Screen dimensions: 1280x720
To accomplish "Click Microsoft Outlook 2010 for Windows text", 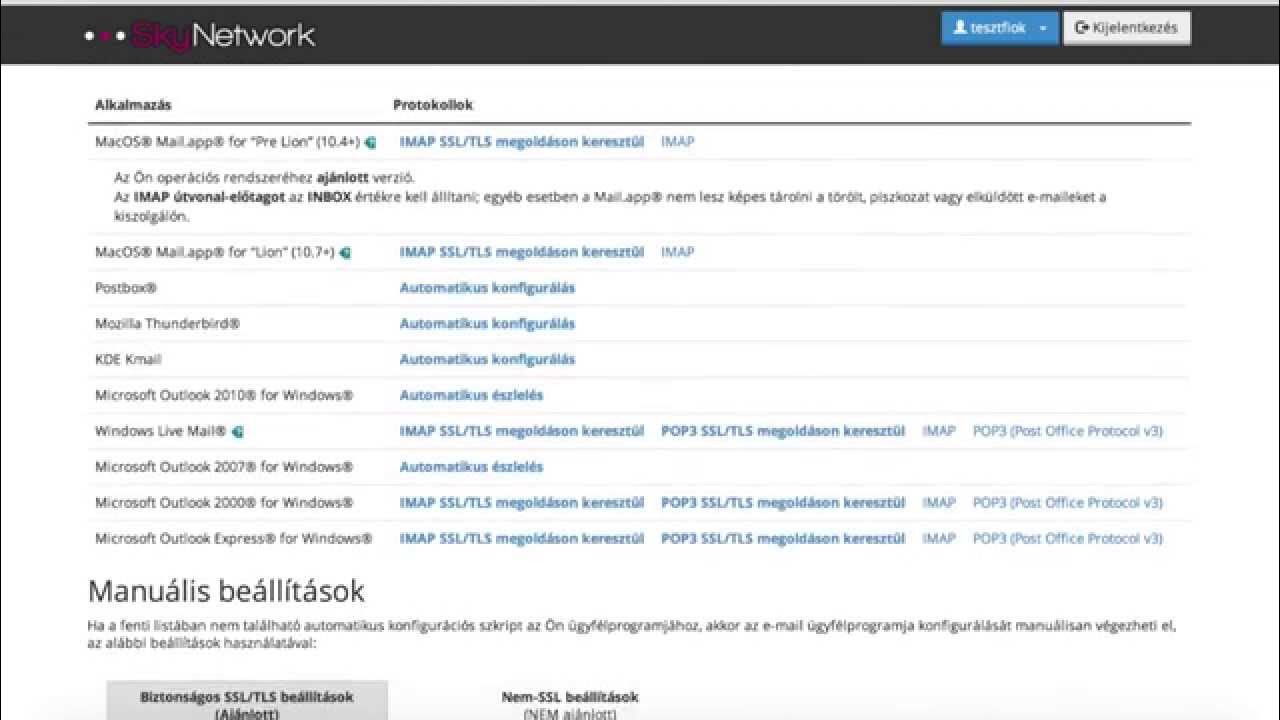I will tap(224, 395).
